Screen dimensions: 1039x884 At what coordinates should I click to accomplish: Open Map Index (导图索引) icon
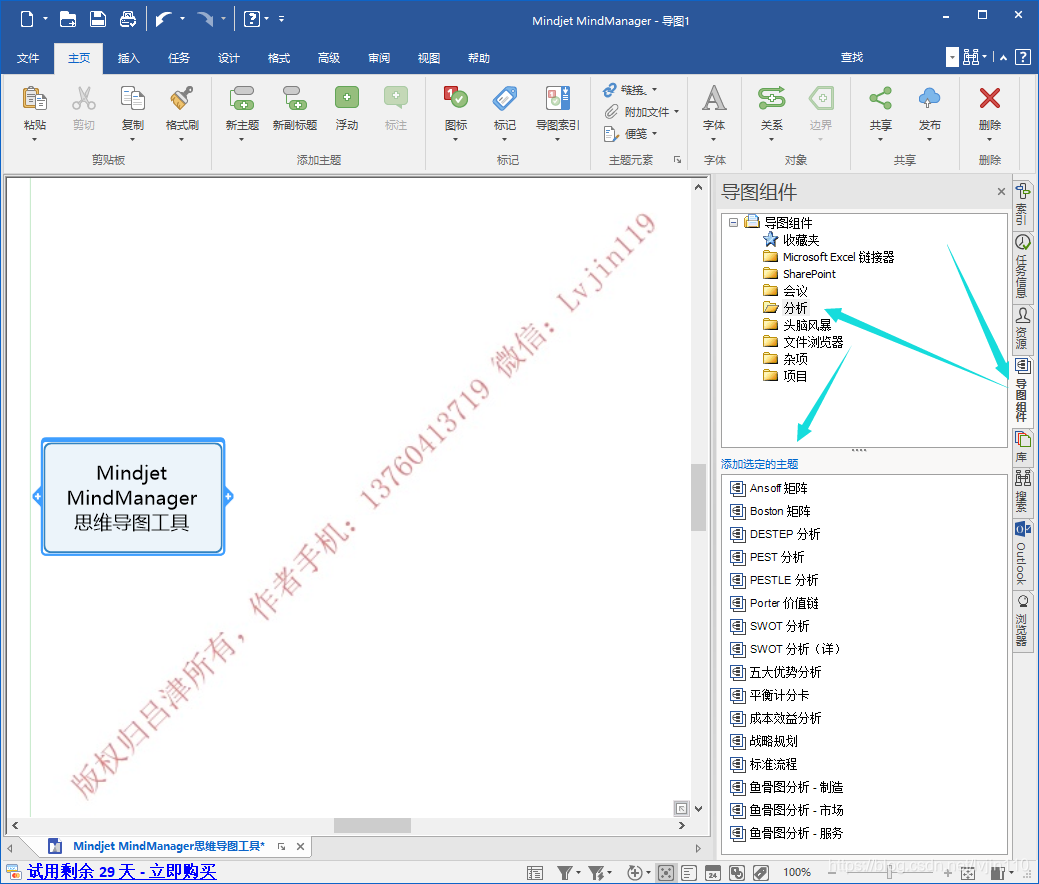(557, 98)
